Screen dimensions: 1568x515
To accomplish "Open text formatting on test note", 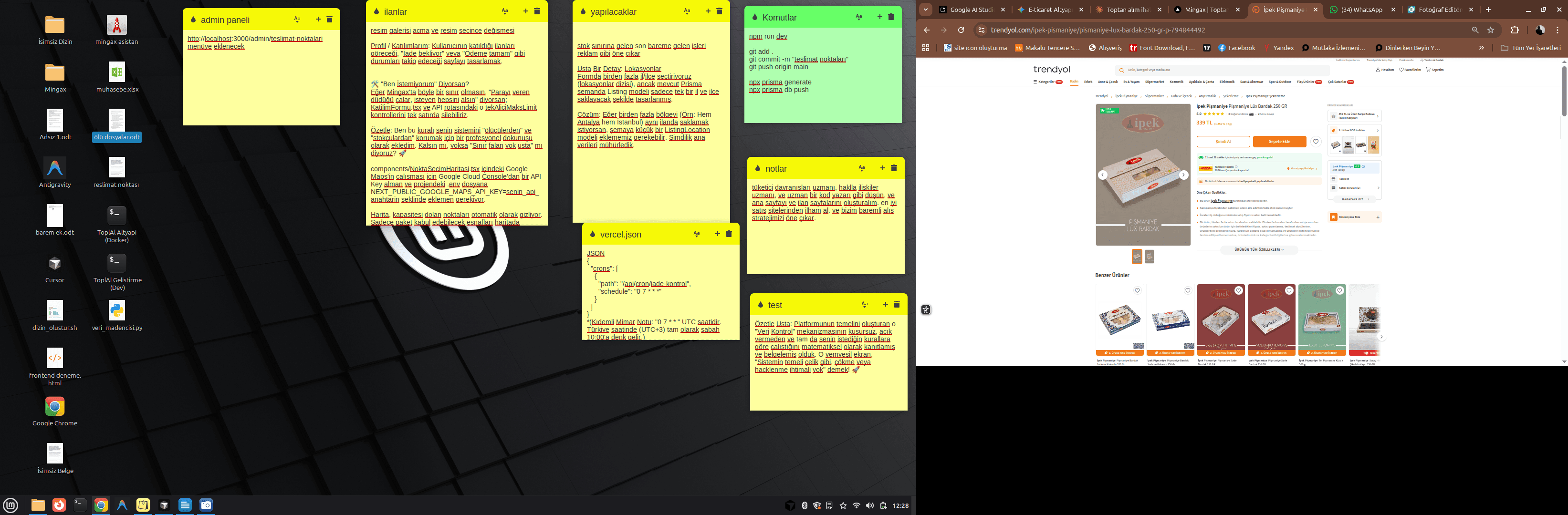I will pyautogui.click(x=864, y=304).
